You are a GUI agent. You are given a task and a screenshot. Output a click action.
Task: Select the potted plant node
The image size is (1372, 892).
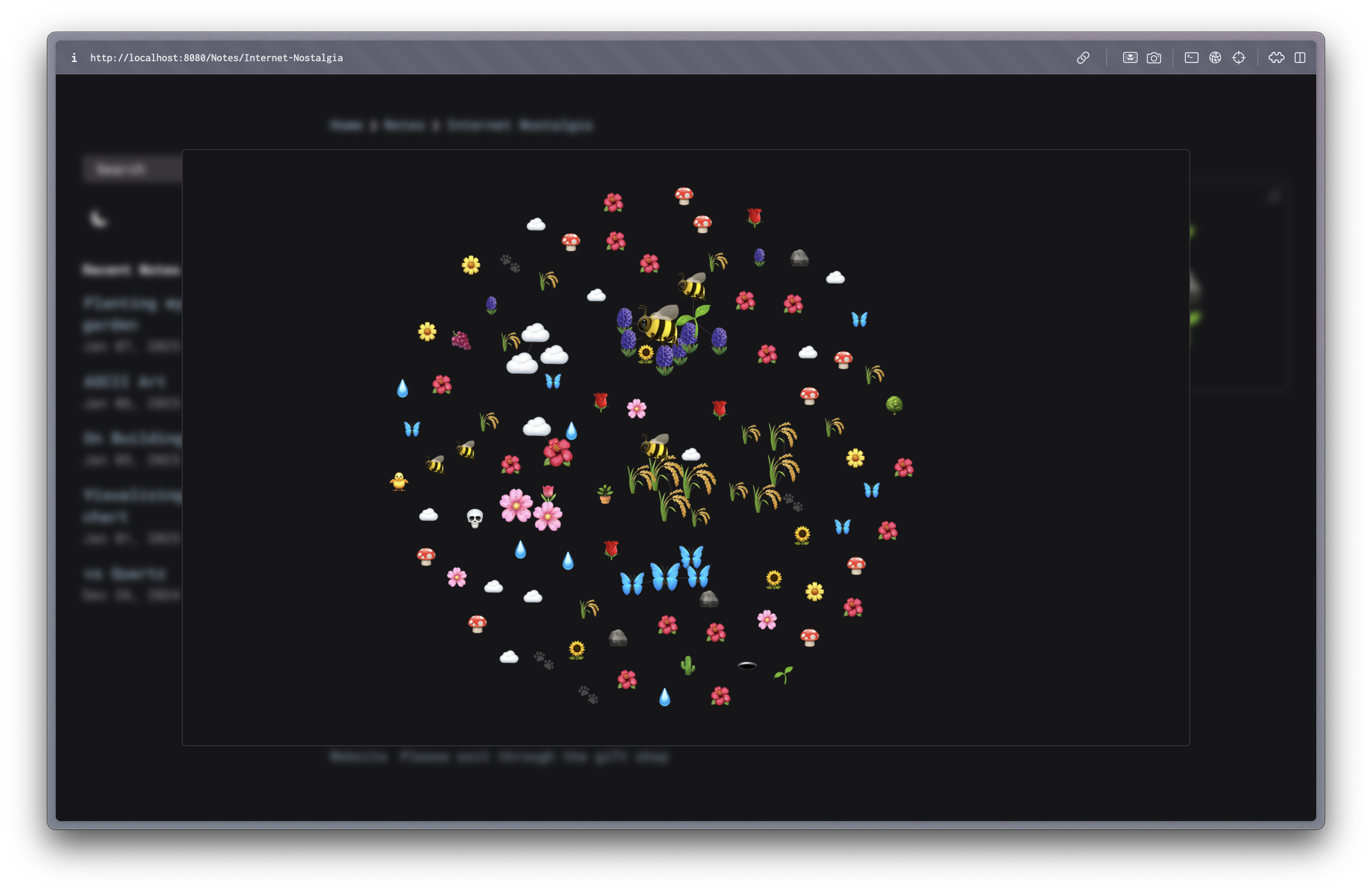(605, 494)
